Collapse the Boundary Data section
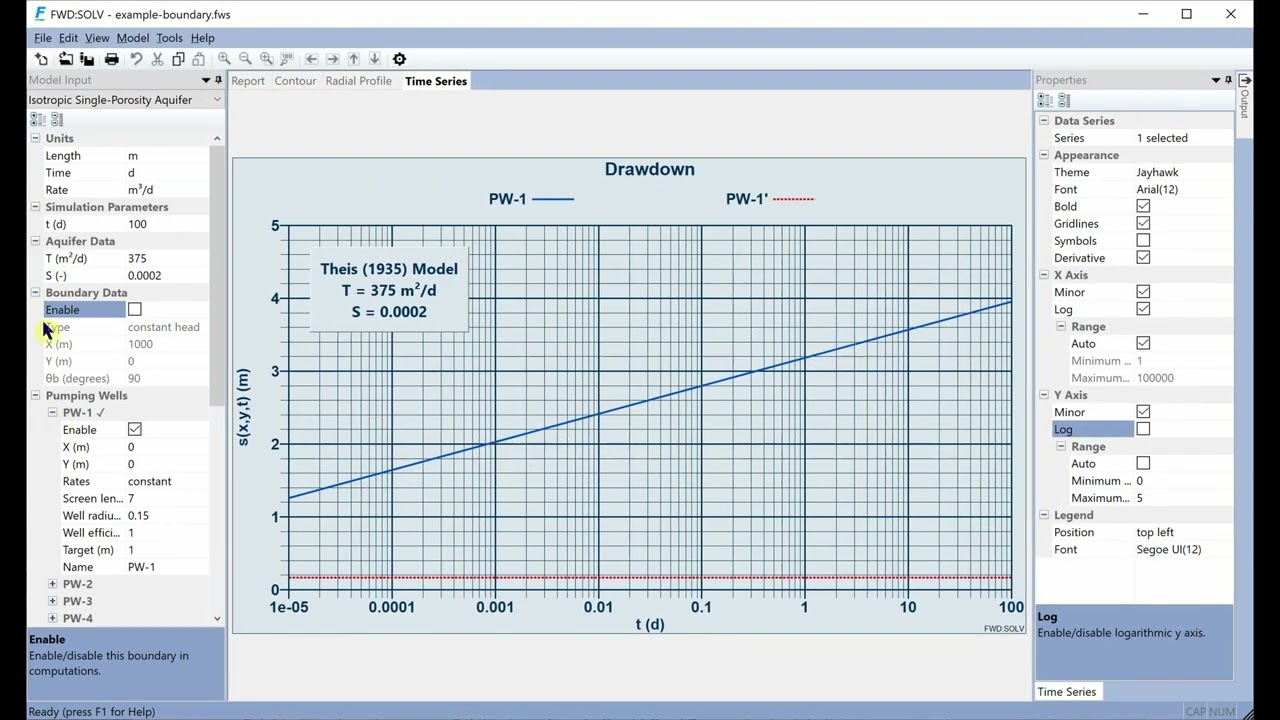 (x=35, y=293)
